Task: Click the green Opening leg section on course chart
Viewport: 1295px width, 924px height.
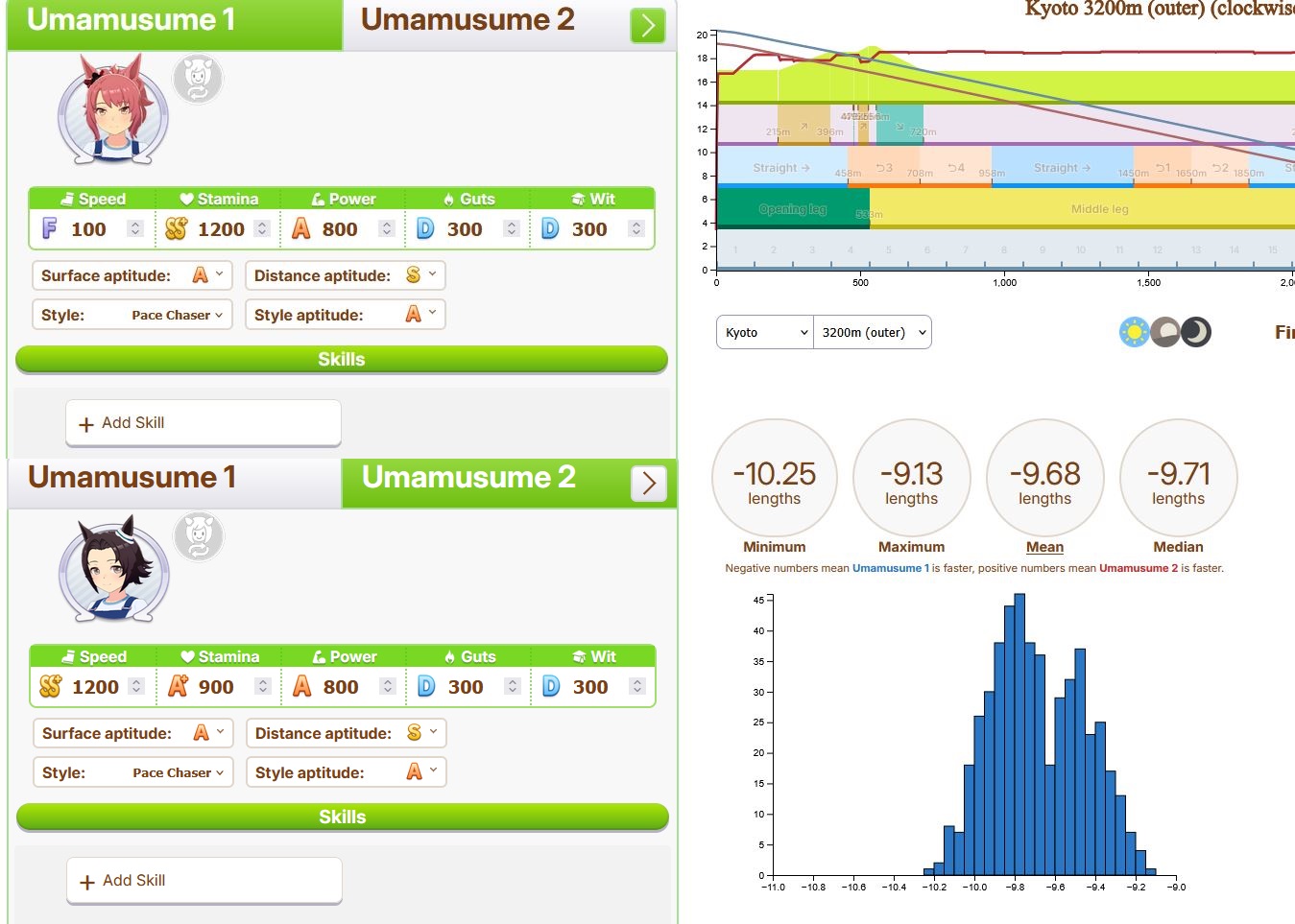Action: pos(793,208)
